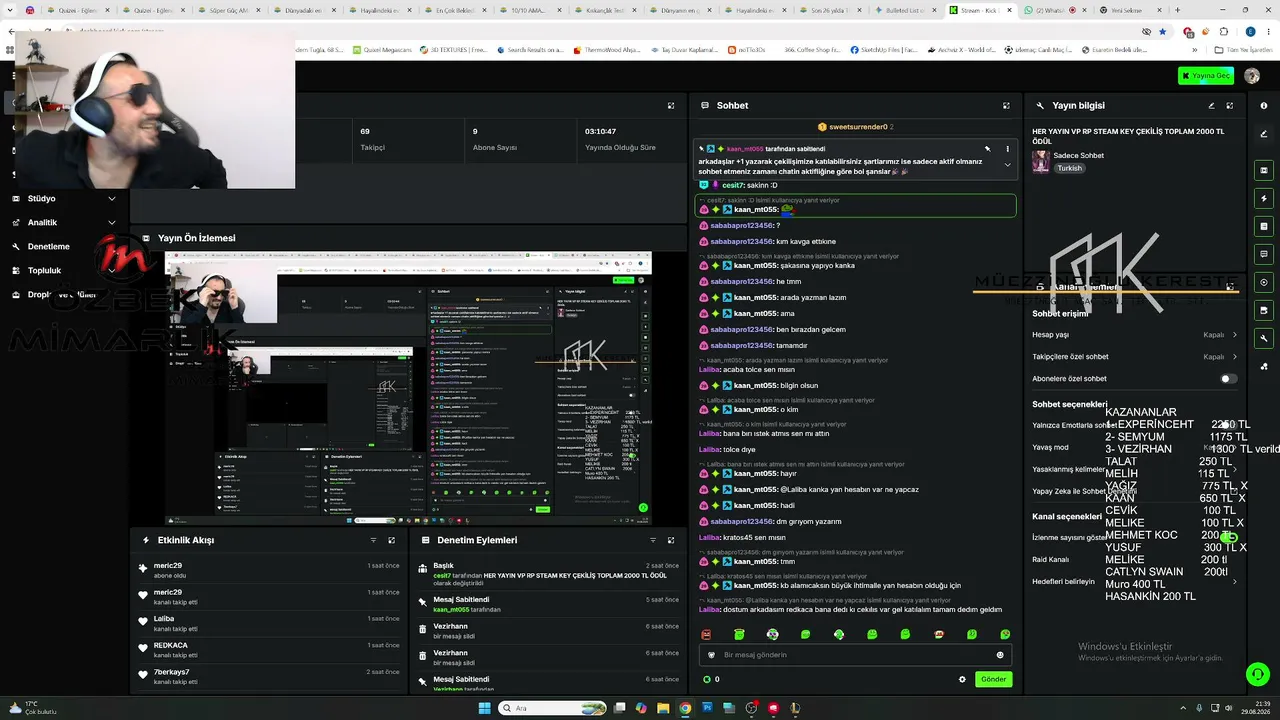Open a new browser tab

(x=1177, y=10)
